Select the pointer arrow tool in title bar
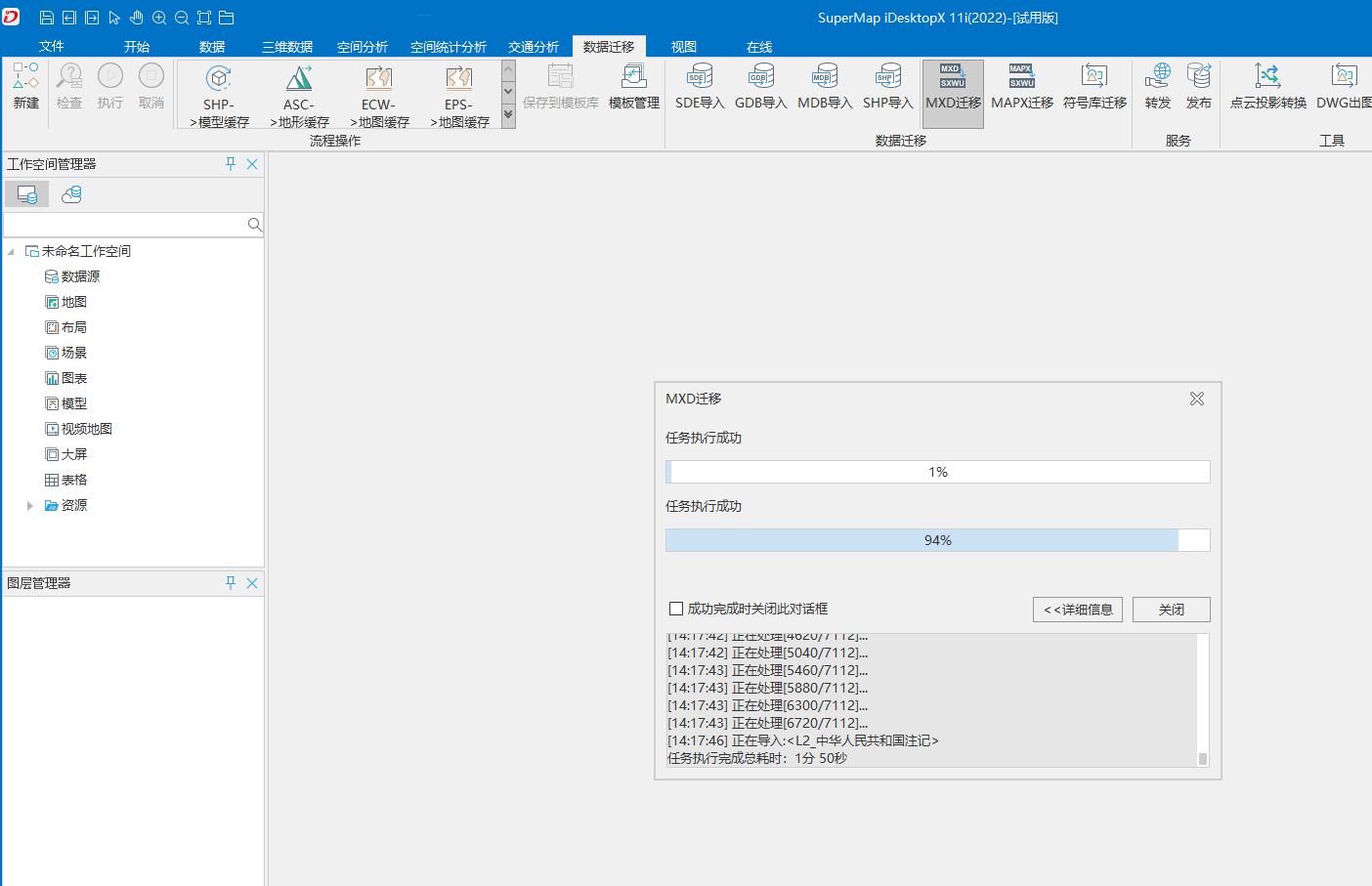The height and width of the screenshot is (886, 1372). pos(114,18)
